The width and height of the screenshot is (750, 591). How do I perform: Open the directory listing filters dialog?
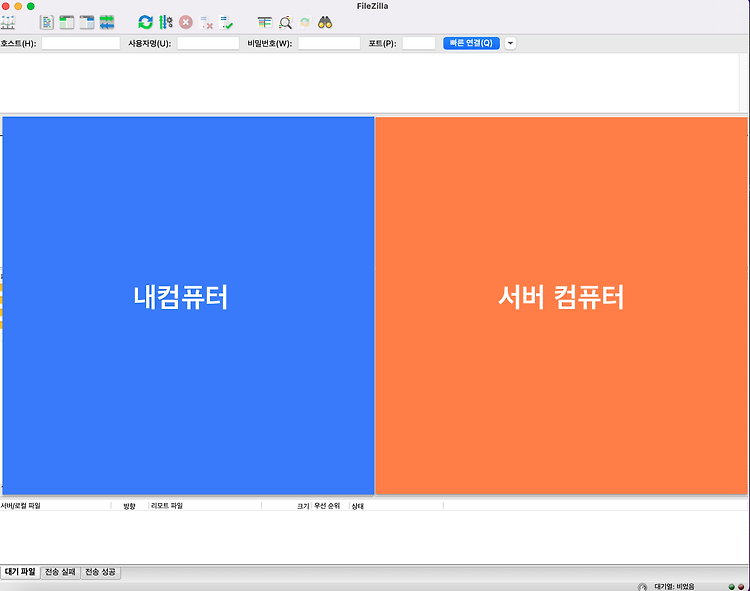pos(265,22)
